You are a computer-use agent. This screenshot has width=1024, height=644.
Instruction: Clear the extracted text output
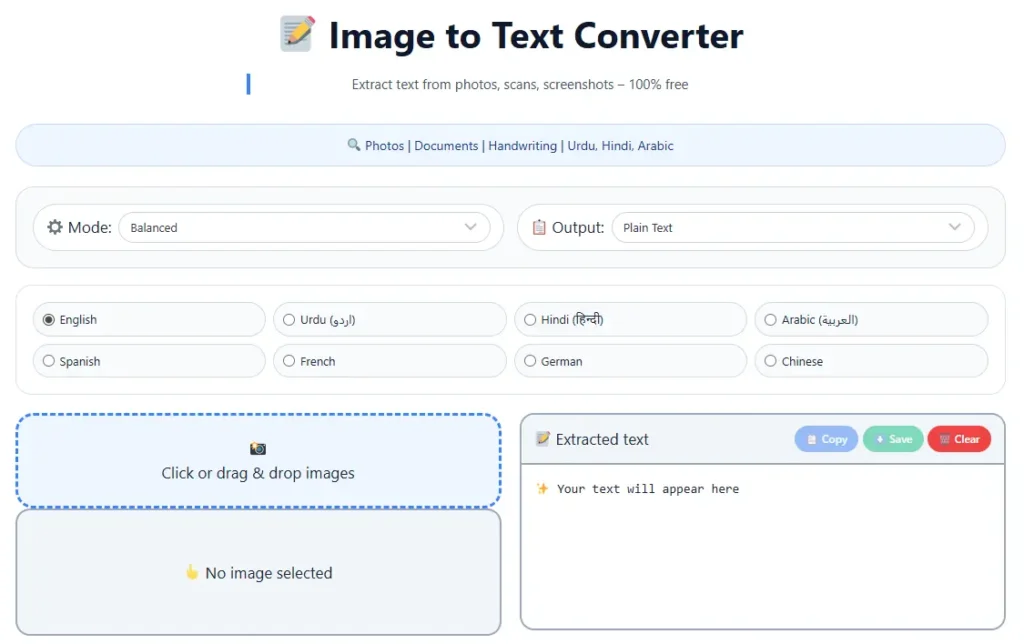pyautogui.click(x=959, y=439)
